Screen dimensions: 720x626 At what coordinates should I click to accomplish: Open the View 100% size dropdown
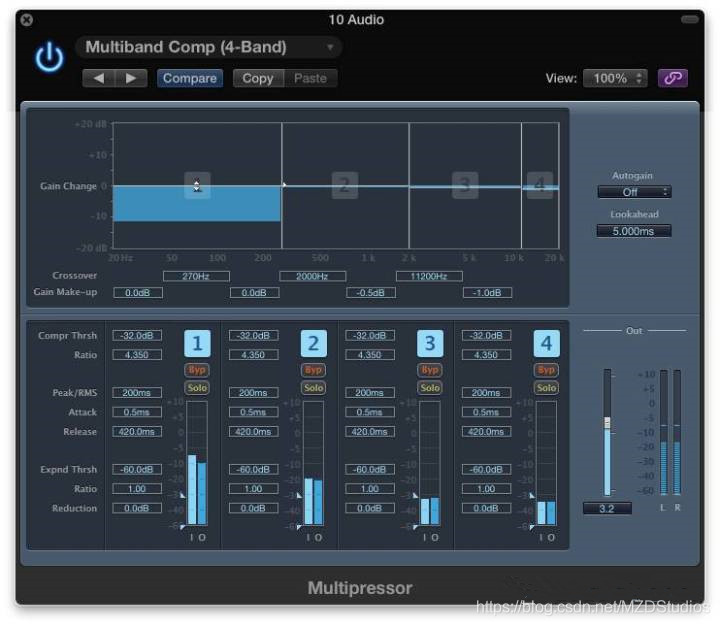pos(615,78)
